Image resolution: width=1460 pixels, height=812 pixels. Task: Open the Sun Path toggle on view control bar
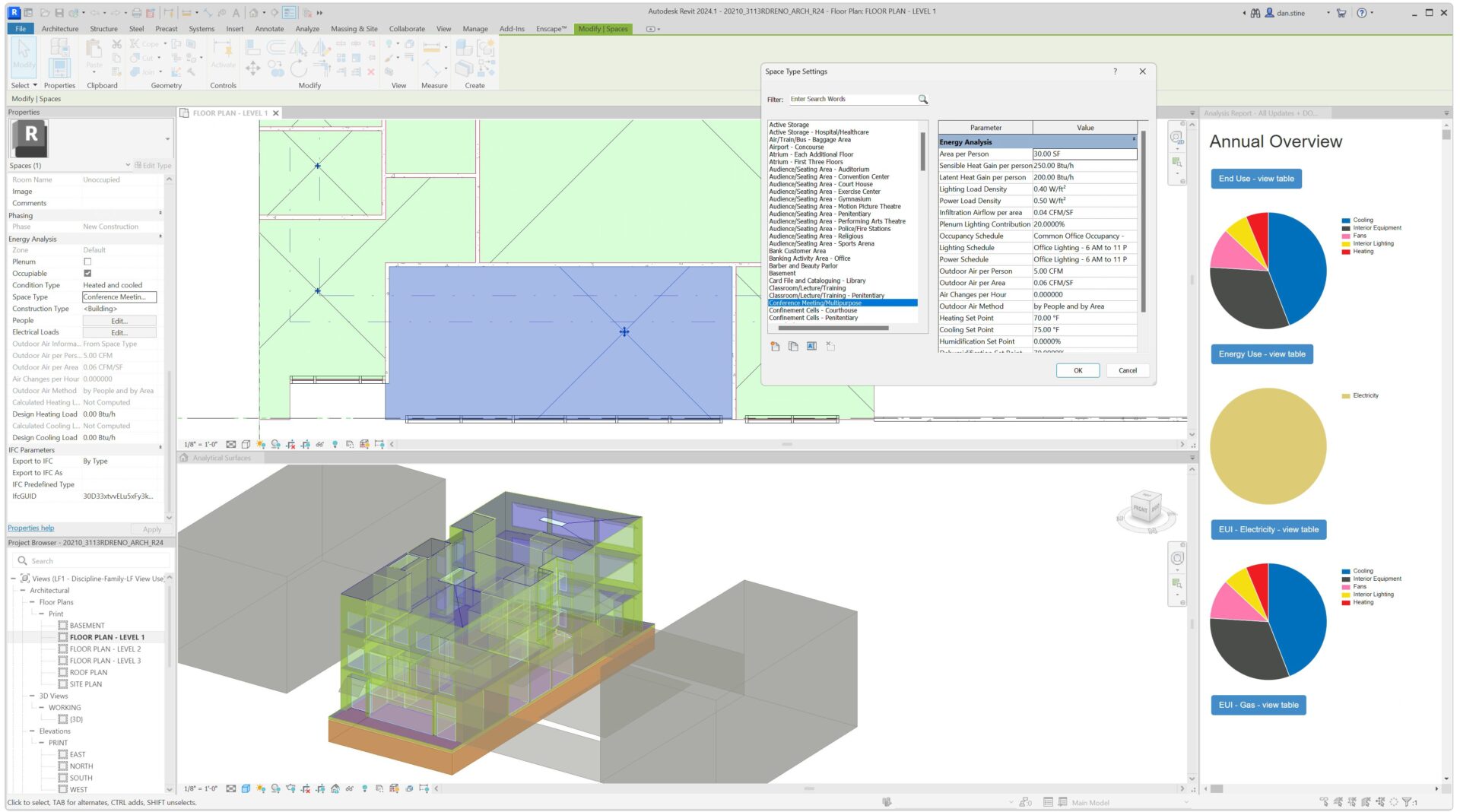pyautogui.click(x=261, y=445)
